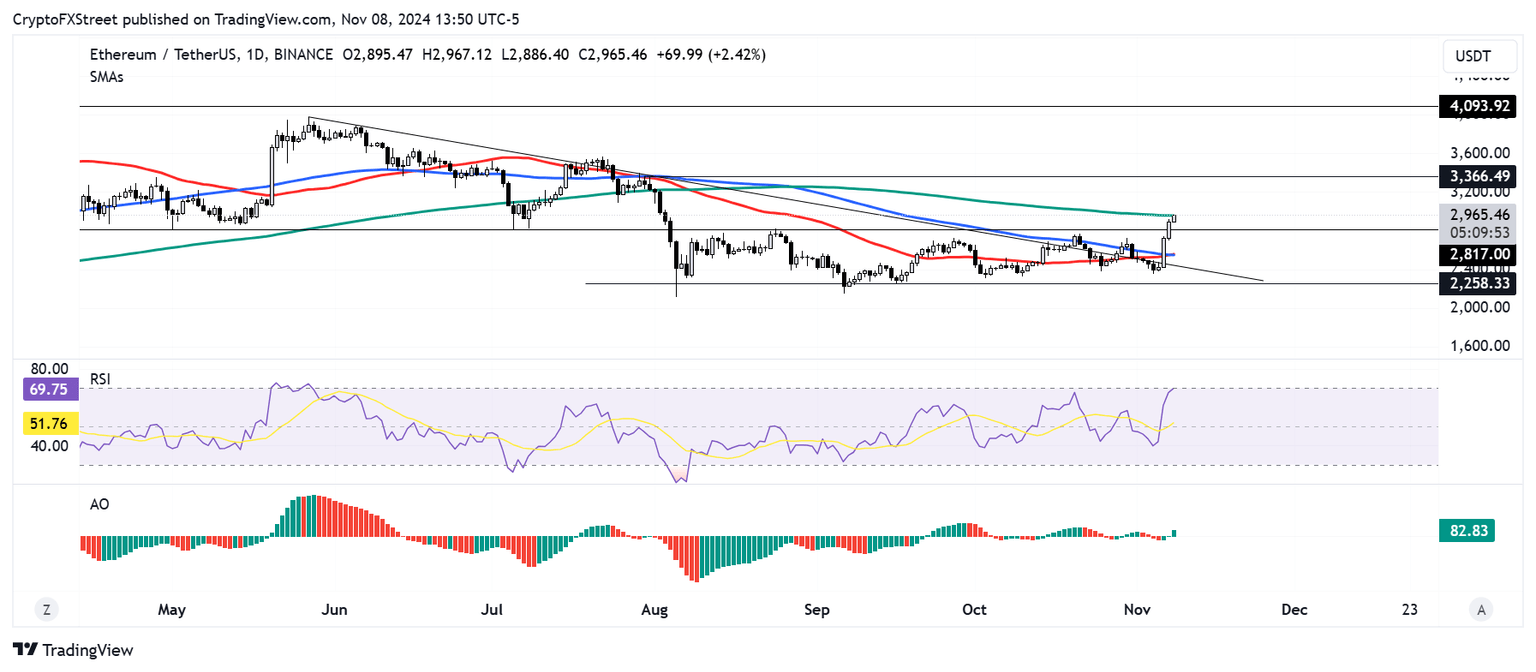
Task: Click the 3,366.49 price level label
Action: [x=1476, y=175]
